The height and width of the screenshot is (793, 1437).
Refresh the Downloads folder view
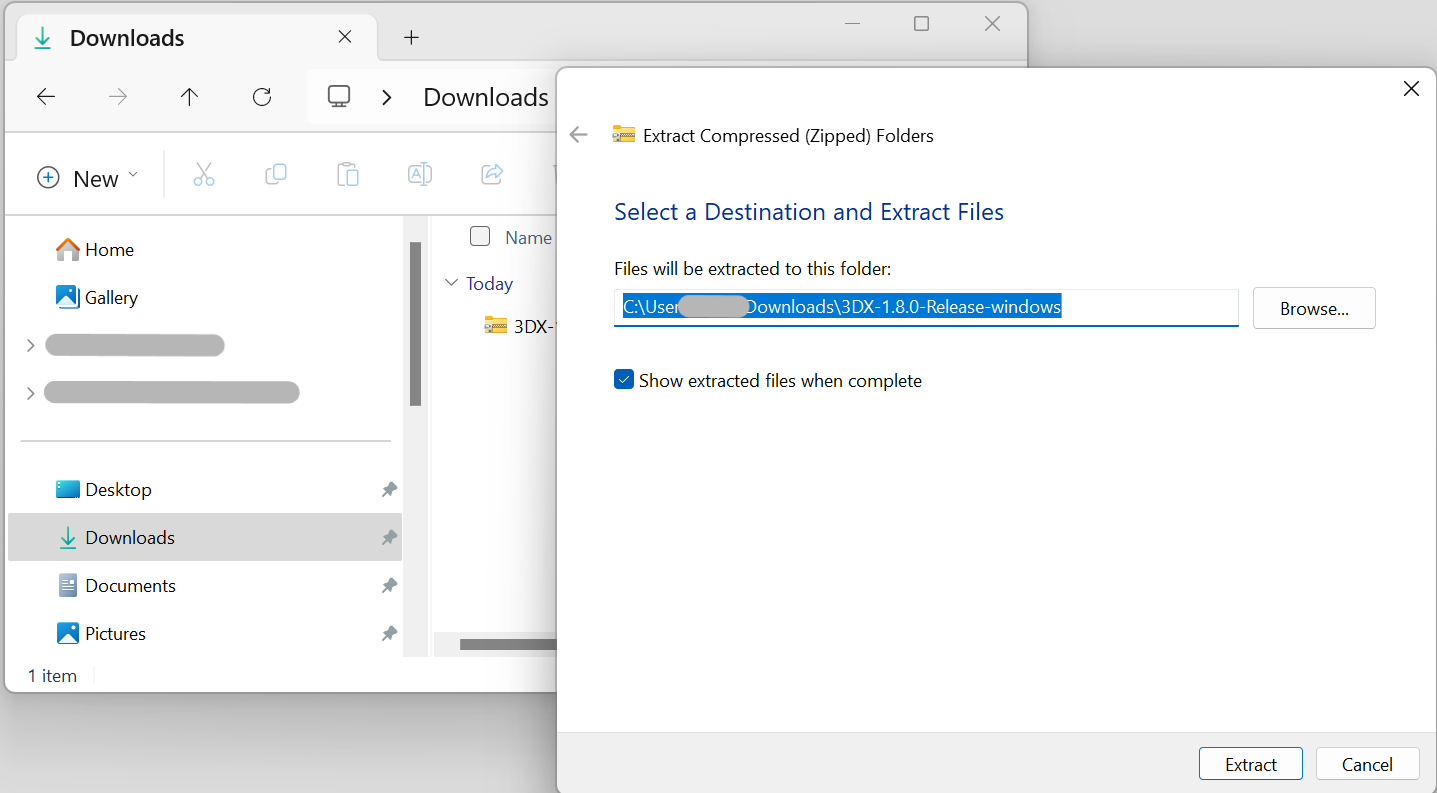261,96
